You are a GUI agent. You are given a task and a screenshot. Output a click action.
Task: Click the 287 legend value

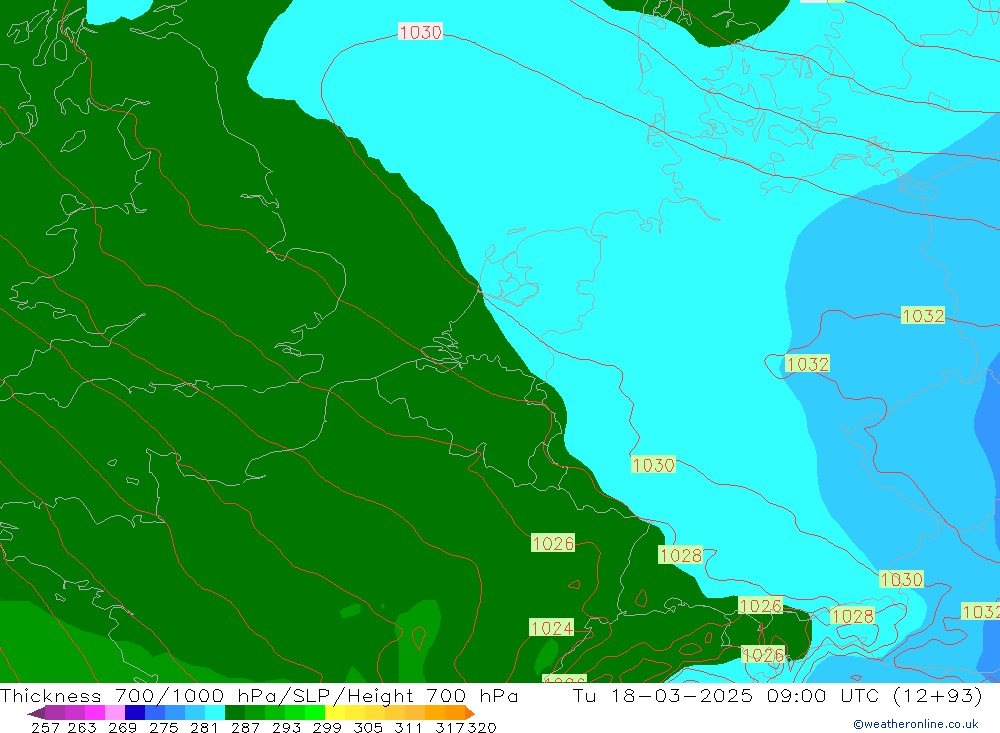pos(245,727)
